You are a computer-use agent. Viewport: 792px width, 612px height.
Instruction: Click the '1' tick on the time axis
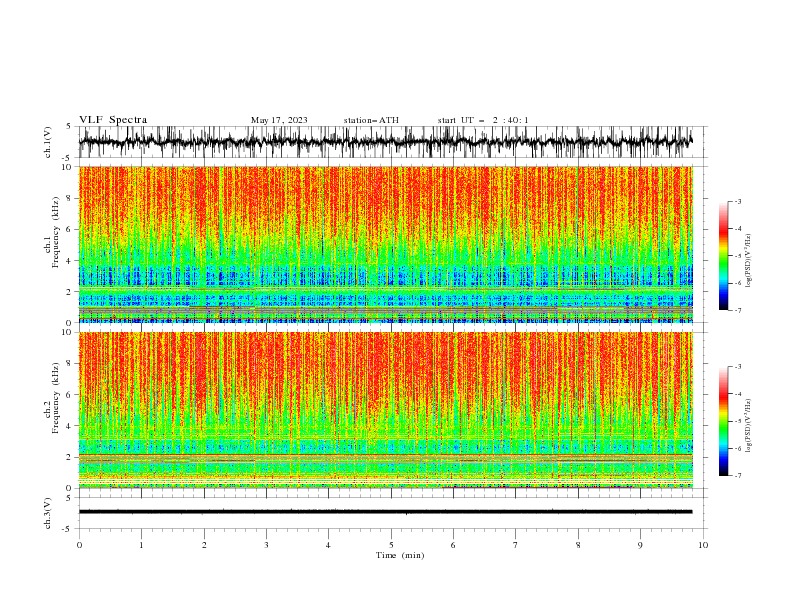141,545
